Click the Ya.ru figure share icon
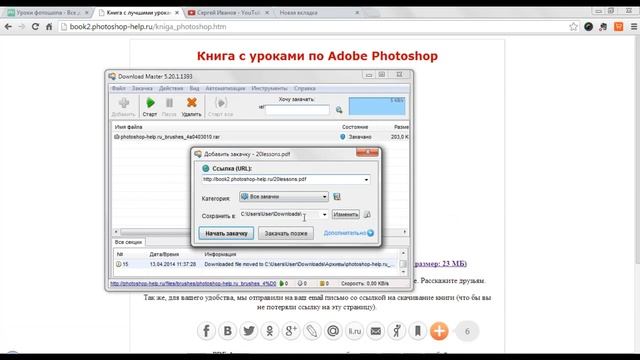Screen dimensions: 640x360 pos(397,331)
